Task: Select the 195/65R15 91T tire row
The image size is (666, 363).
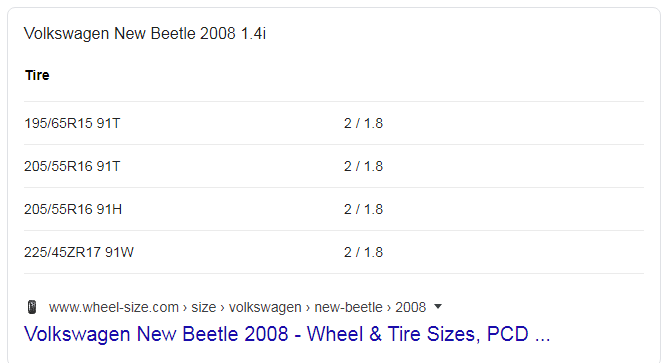Action: (x=334, y=123)
